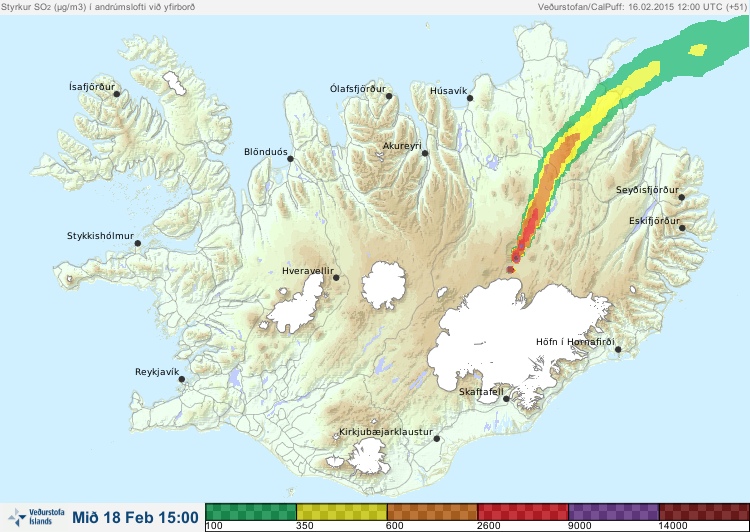The height and width of the screenshot is (532, 750).
Task: Click the Blönduós location dot
Action: pyautogui.click(x=290, y=158)
